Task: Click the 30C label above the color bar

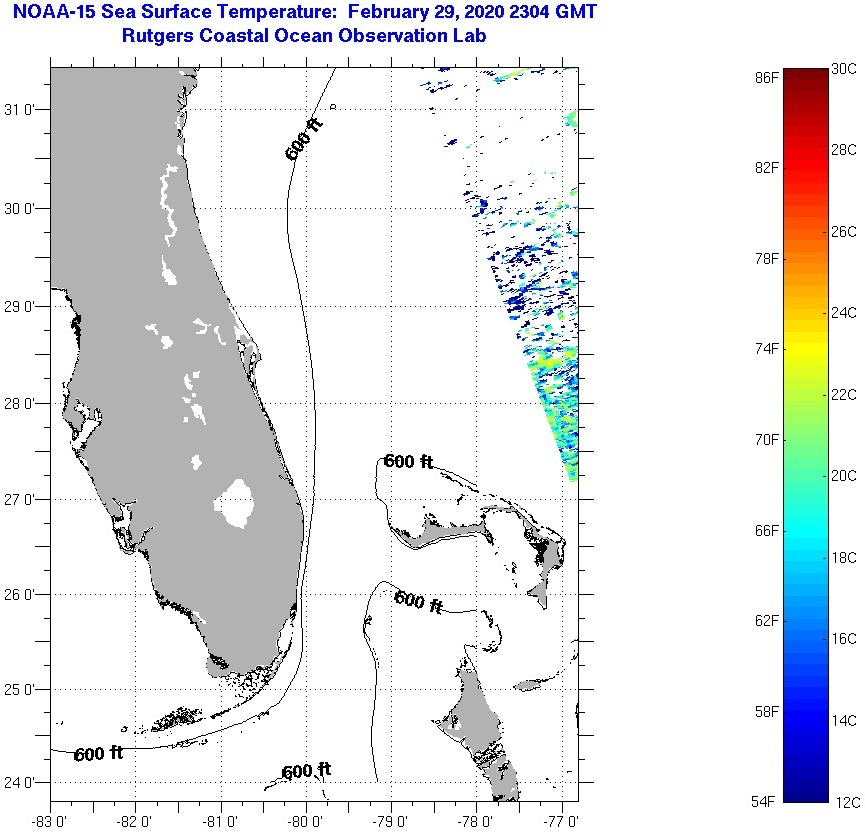Action: point(844,68)
